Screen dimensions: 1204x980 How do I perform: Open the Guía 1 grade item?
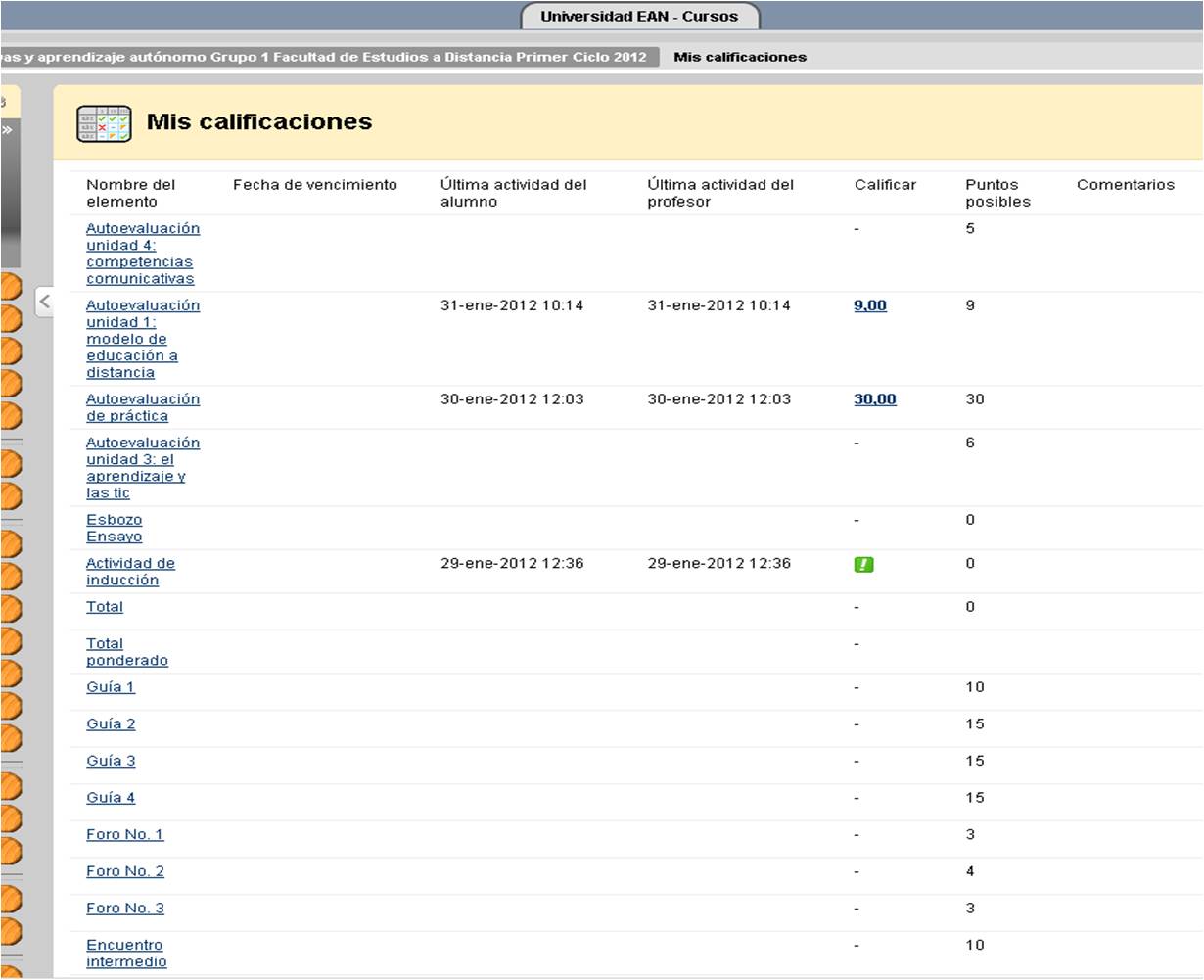coord(111,687)
